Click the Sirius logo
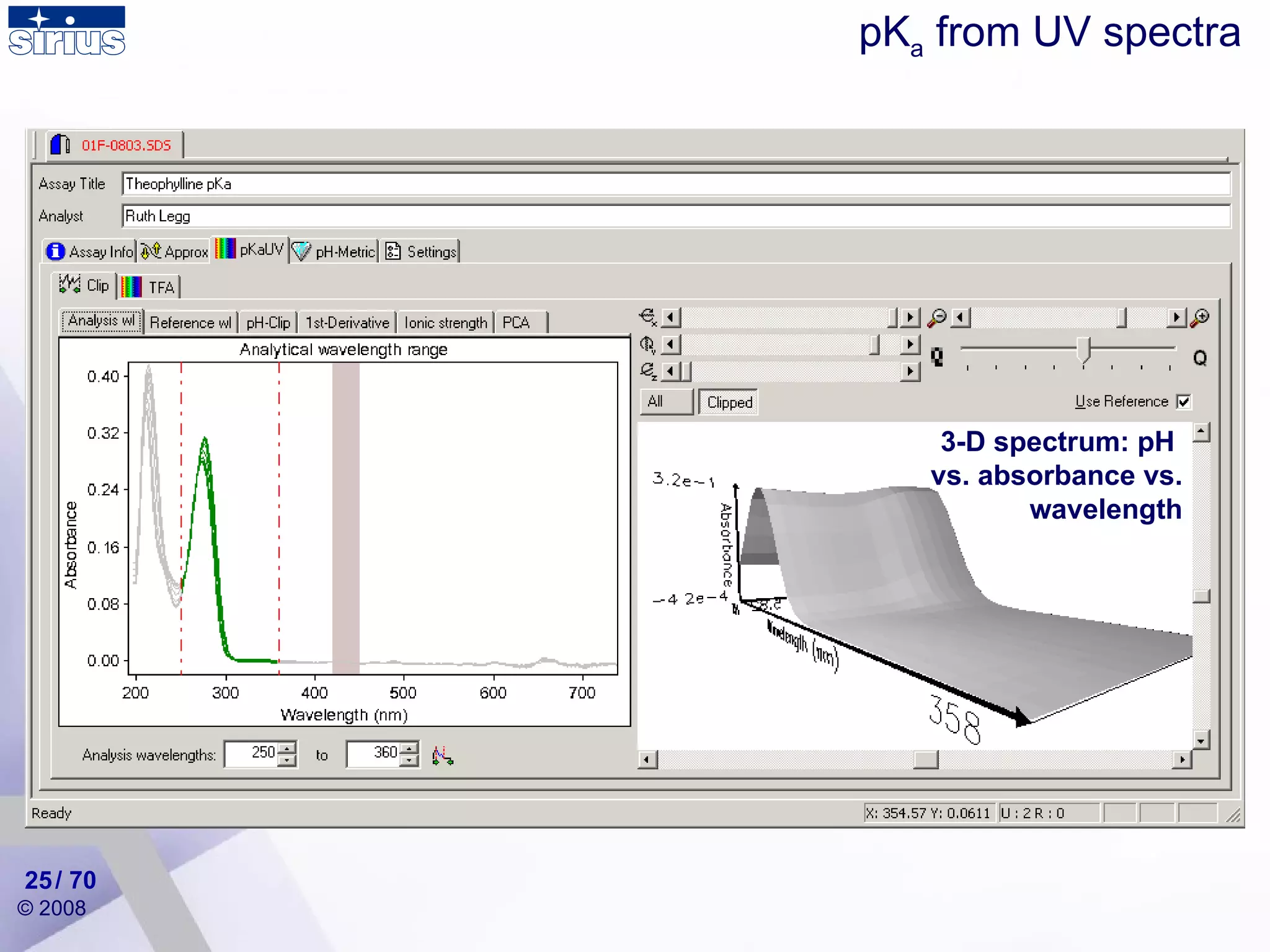 click(66, 31)
